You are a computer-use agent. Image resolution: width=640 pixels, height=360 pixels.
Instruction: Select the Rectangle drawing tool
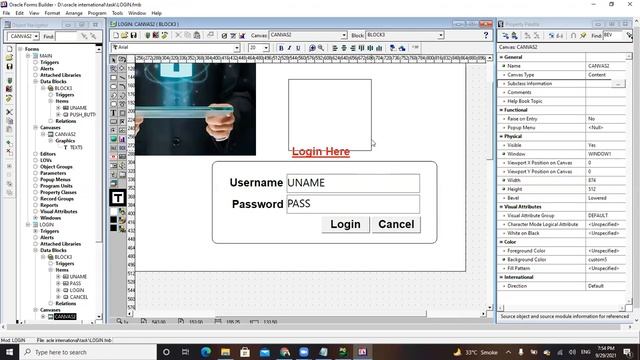coord(113,78)
